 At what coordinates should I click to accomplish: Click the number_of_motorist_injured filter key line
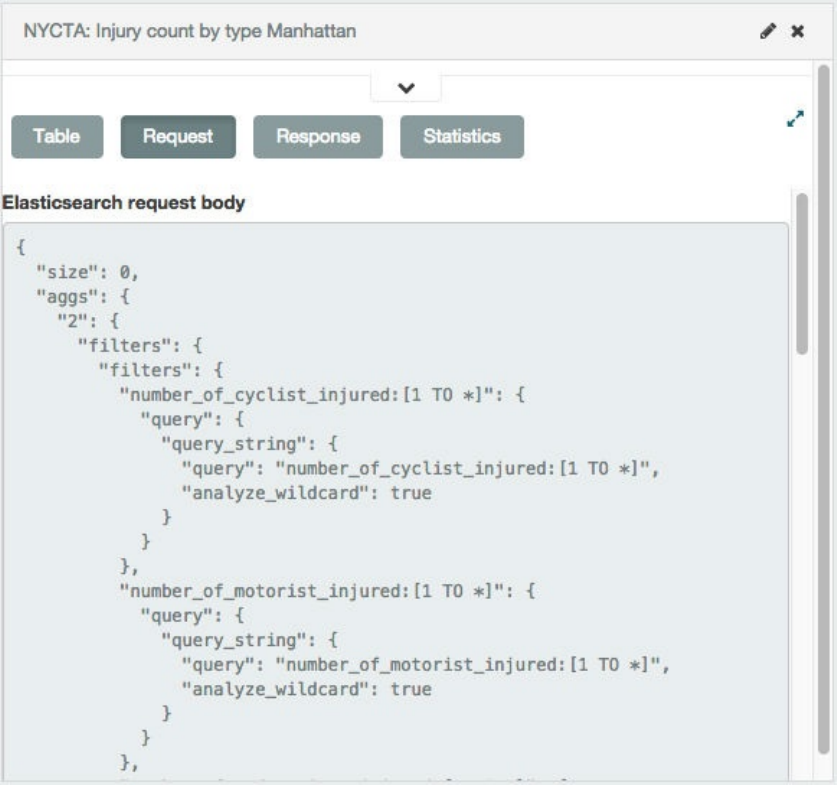329,591
